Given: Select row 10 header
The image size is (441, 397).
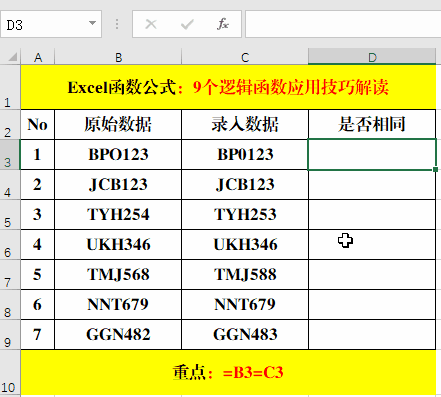Looking at the screenshot, I should pos(10,373).
